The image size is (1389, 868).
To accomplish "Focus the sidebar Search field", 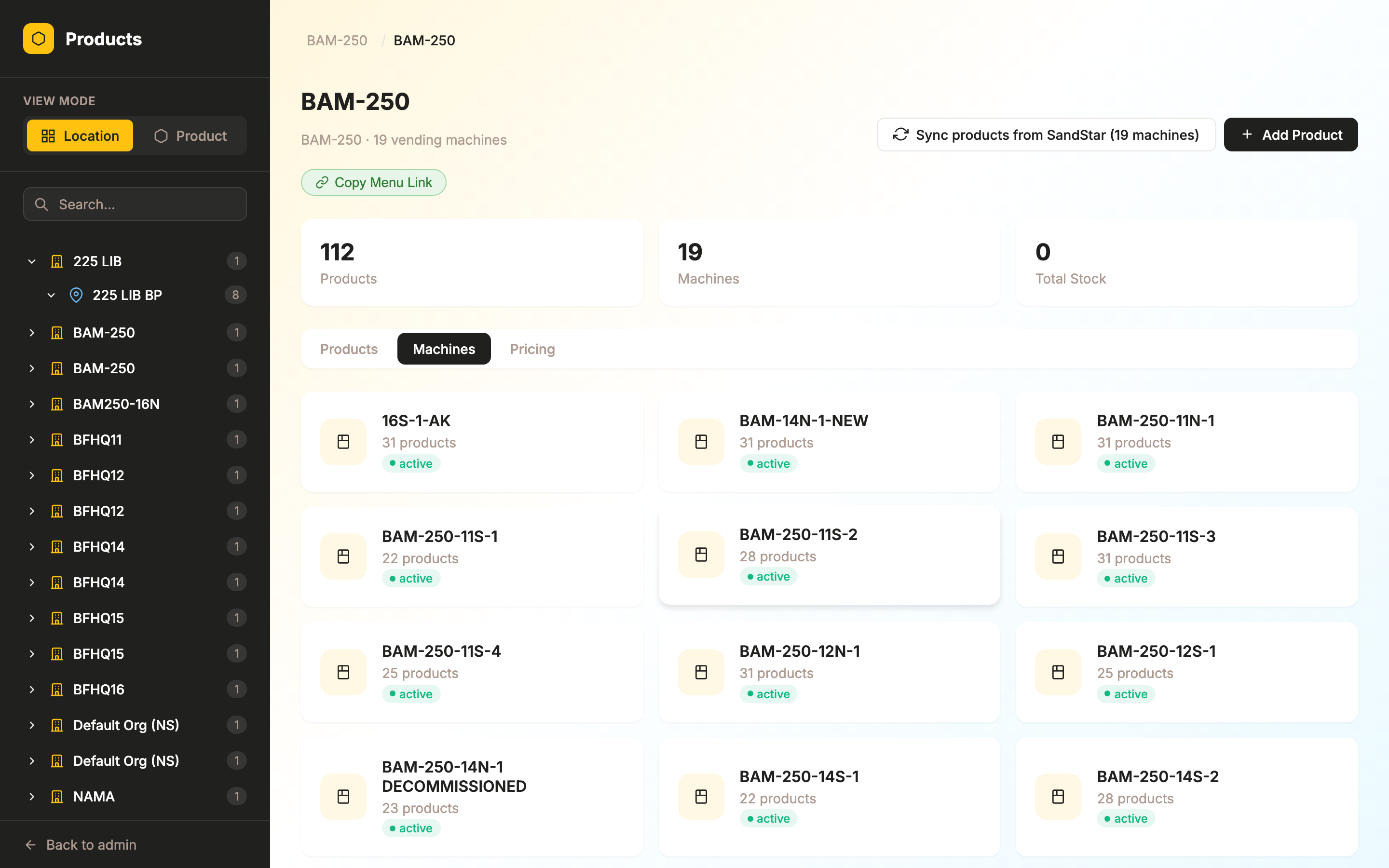I will 135,204.
